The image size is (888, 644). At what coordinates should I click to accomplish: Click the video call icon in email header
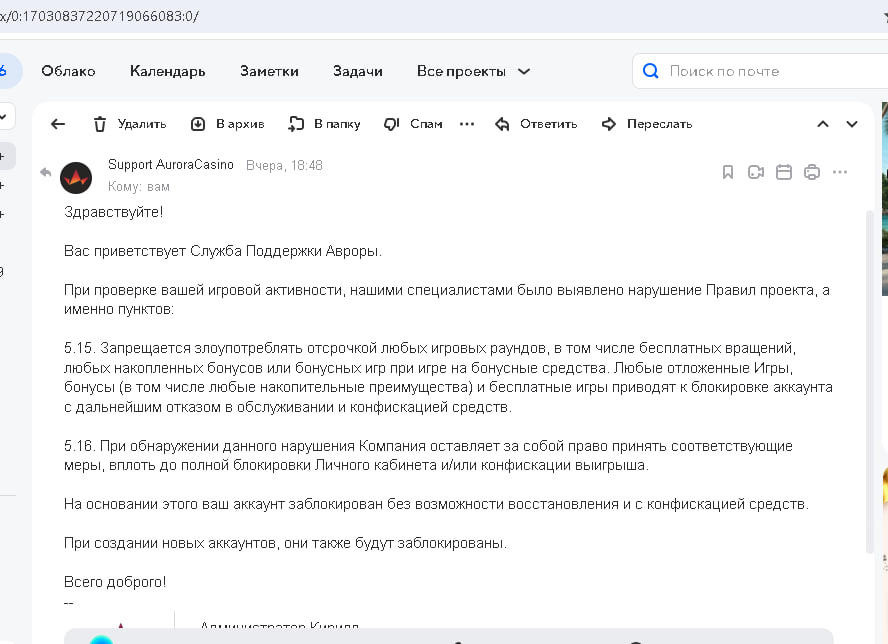756,172
